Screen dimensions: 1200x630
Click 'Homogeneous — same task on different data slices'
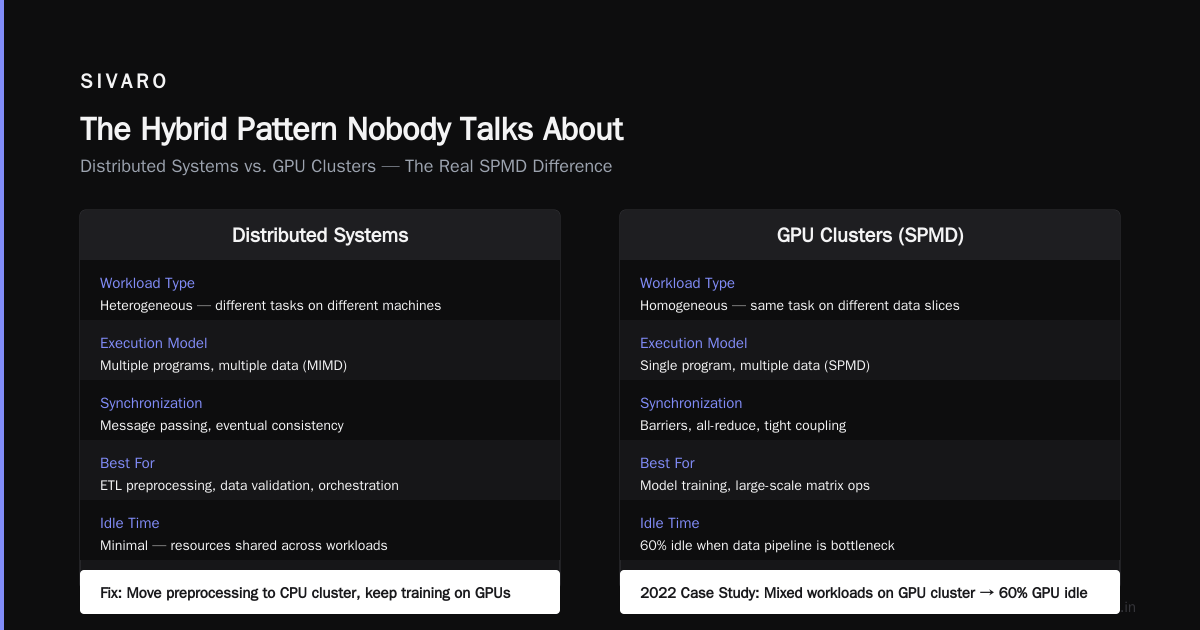point(800,305)
